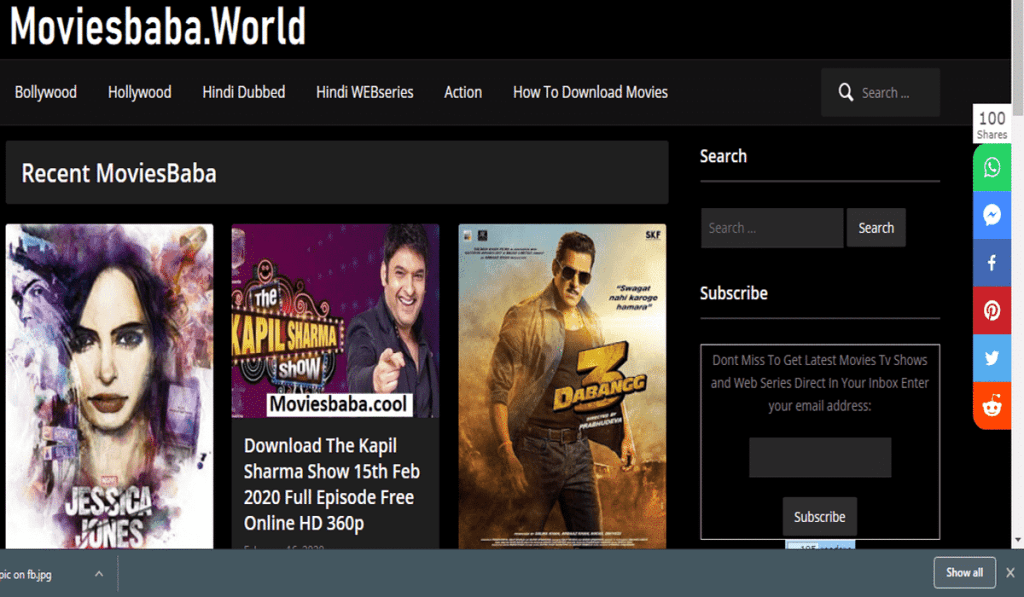1024x597 pixels.
Task: Open the Bollywood menu
Action: (46, 92)
